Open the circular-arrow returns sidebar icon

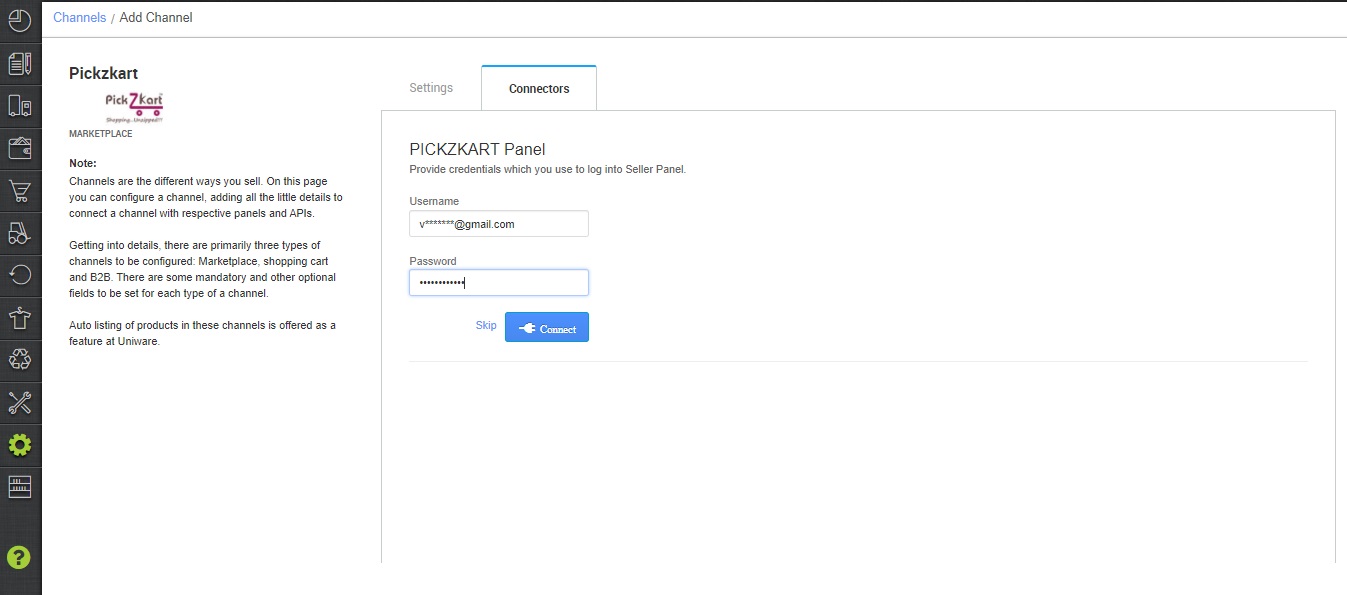(20, 276)
